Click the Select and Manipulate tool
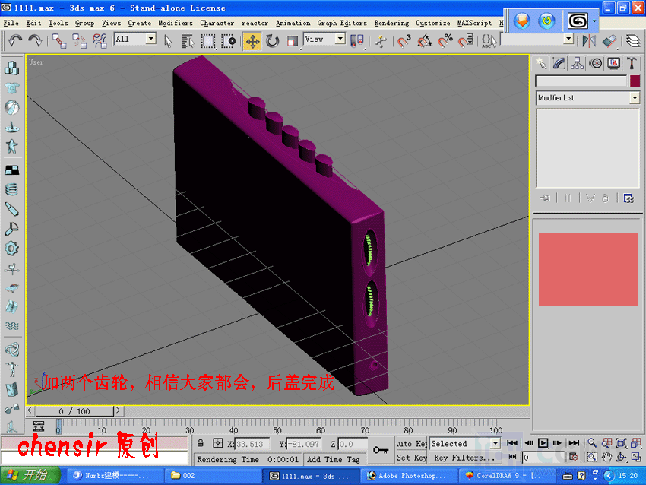 pos(381,41)
